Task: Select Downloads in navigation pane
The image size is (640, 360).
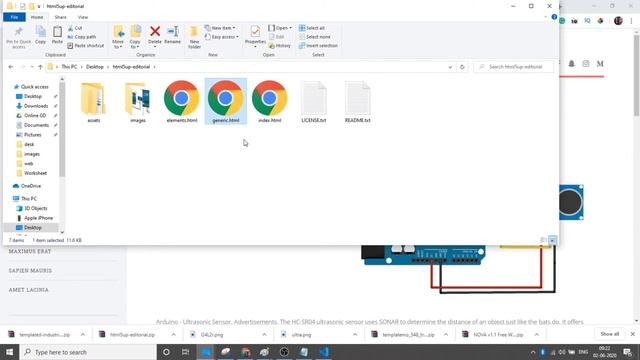Action: [x=36, y=106]
